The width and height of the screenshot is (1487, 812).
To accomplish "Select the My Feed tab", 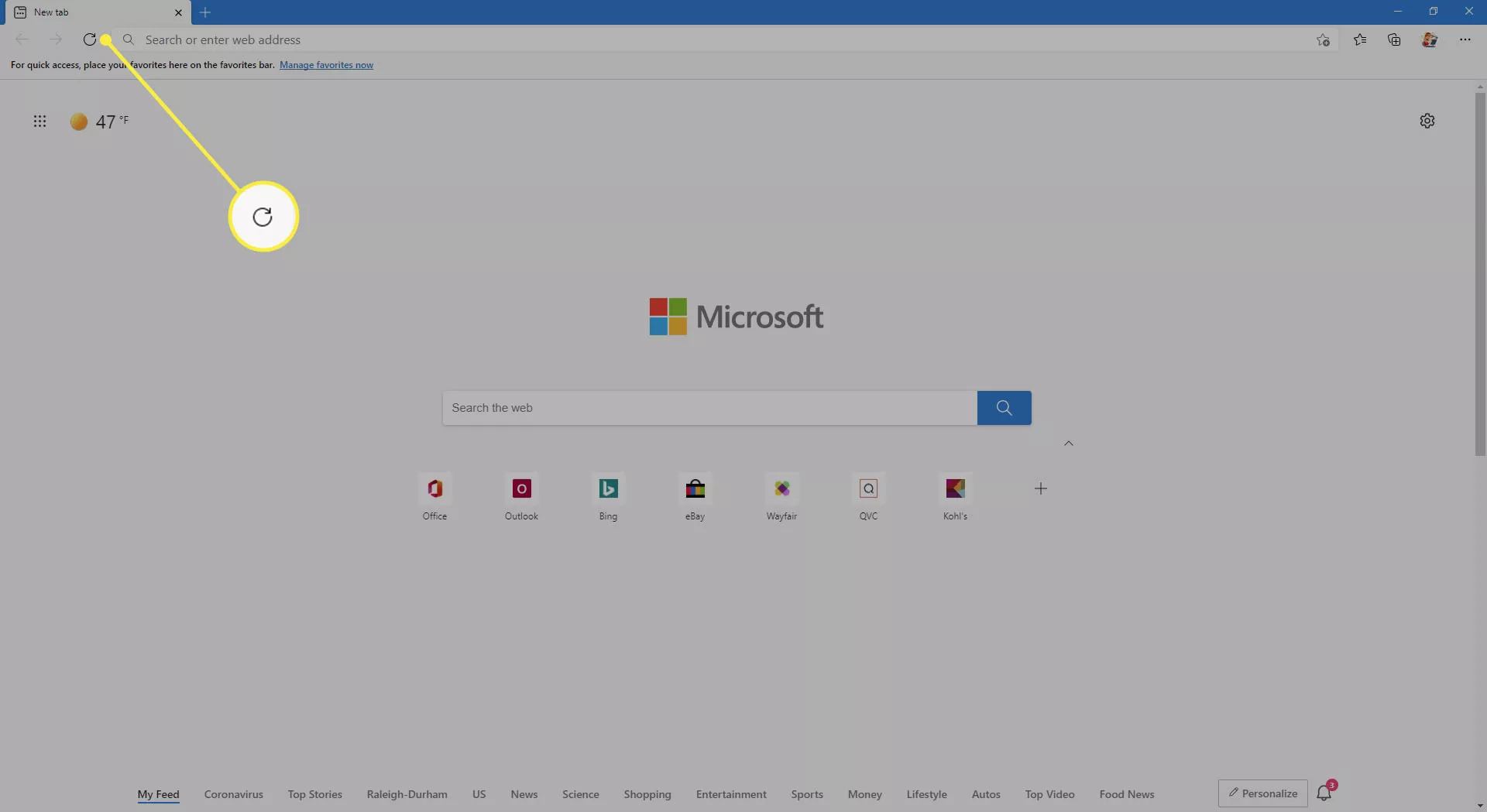I will tap(158, 794).
